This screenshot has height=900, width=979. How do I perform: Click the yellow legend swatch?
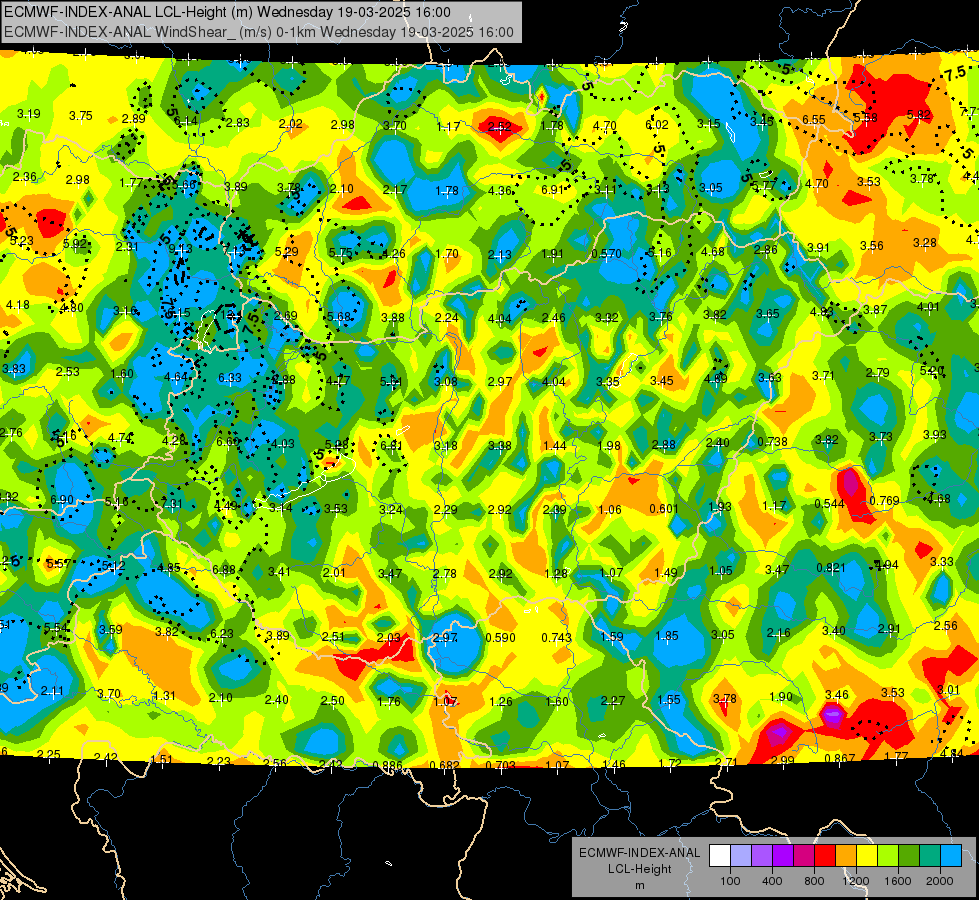click(x=867, y=856)
